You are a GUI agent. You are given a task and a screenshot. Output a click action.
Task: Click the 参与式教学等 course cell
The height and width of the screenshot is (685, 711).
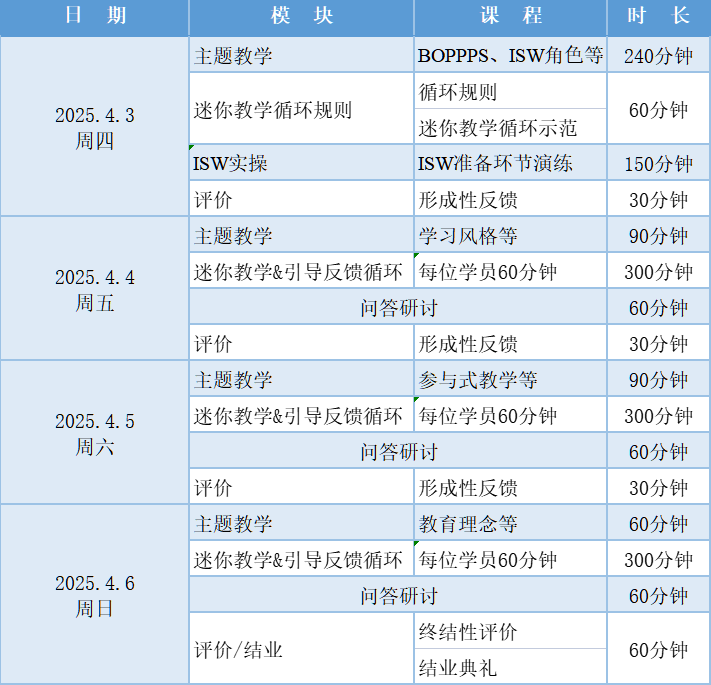click(511, 378)
